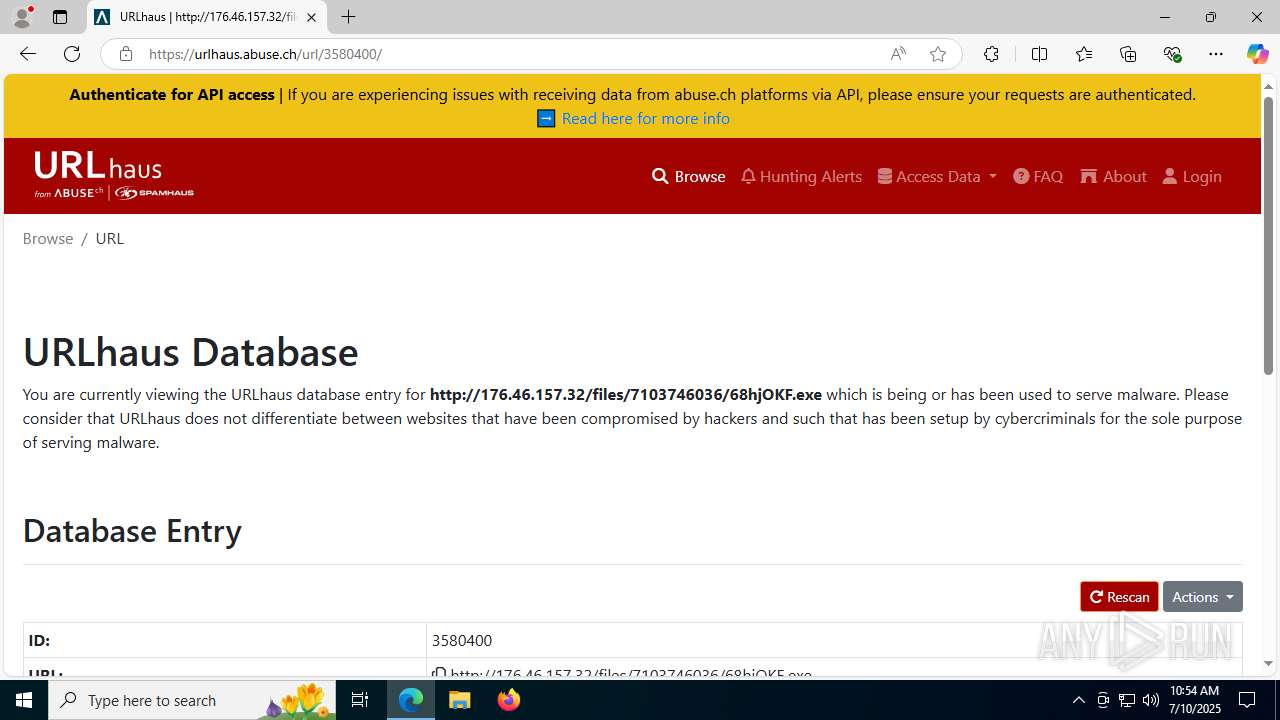The image size is (1280, 720).
Task: Launch Firefox from the taskbar
Action: (x=508, y=700)
